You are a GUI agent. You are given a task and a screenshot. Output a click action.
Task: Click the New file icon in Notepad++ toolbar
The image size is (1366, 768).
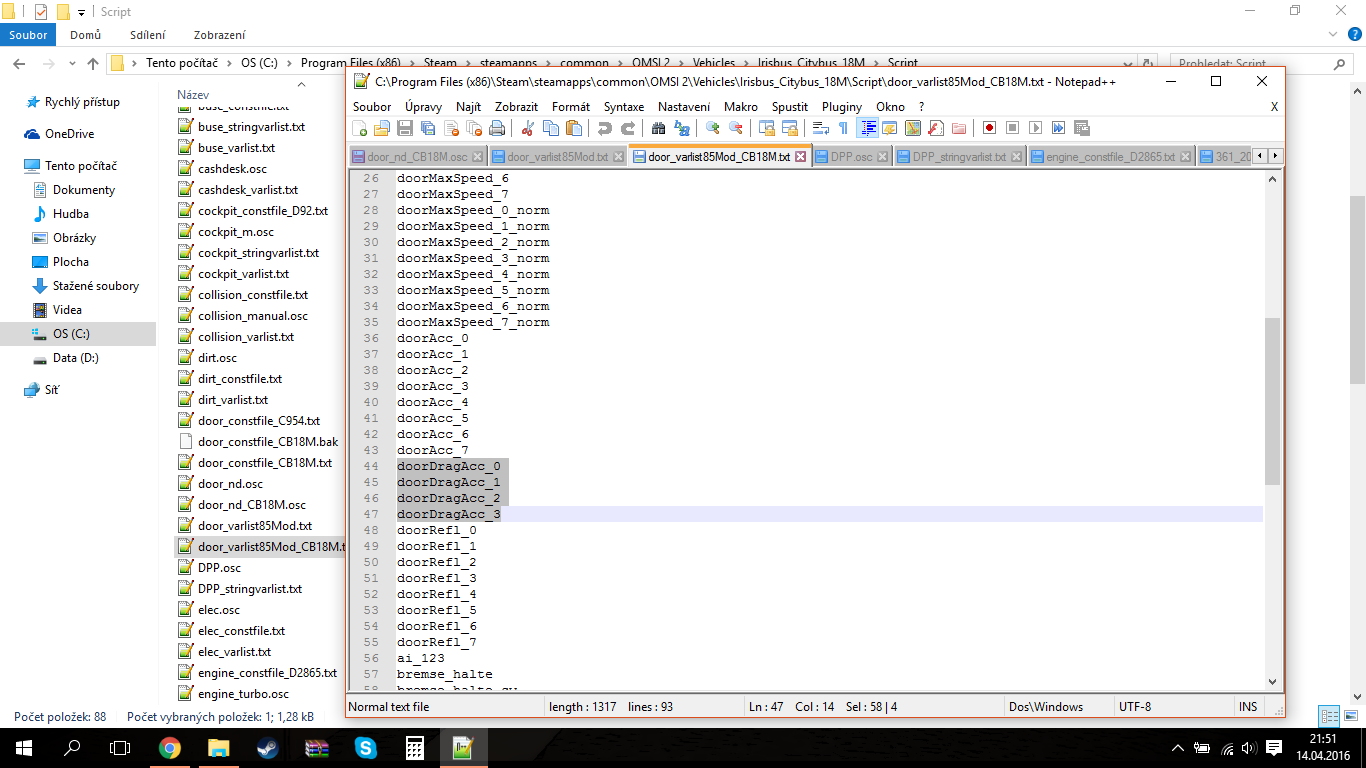tap(360, 128)
